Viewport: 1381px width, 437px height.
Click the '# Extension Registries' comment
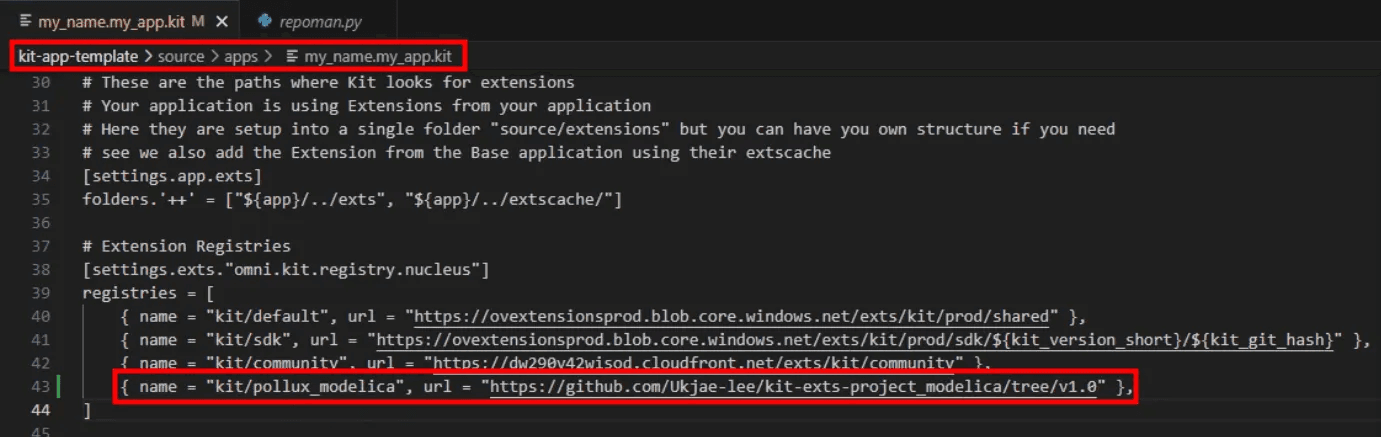(186, 246)
